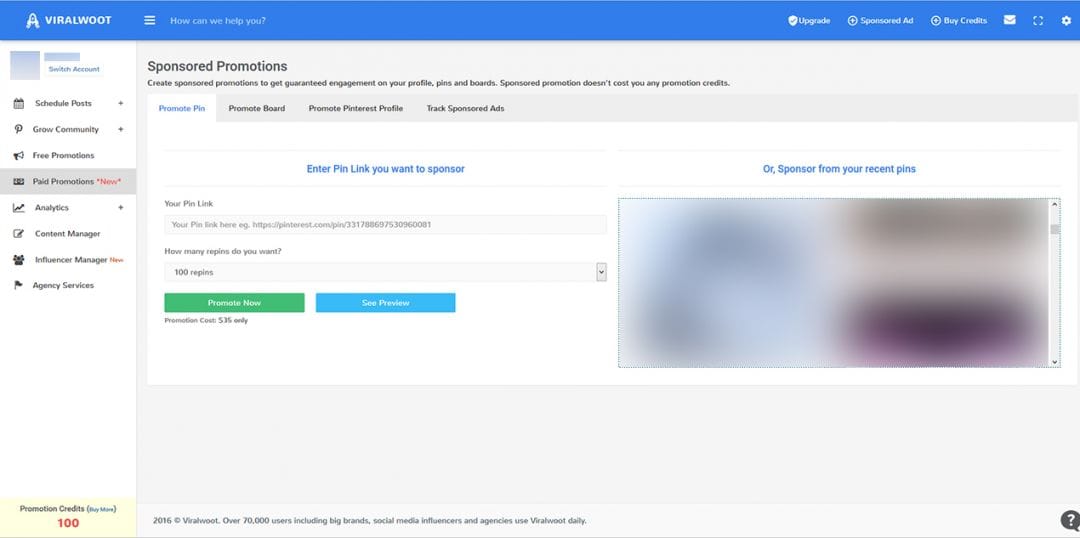Image resolution: width=1080 pixels, height=538 pixels.
Task: Click the Sponsored Ad header link
Action: 880,21
